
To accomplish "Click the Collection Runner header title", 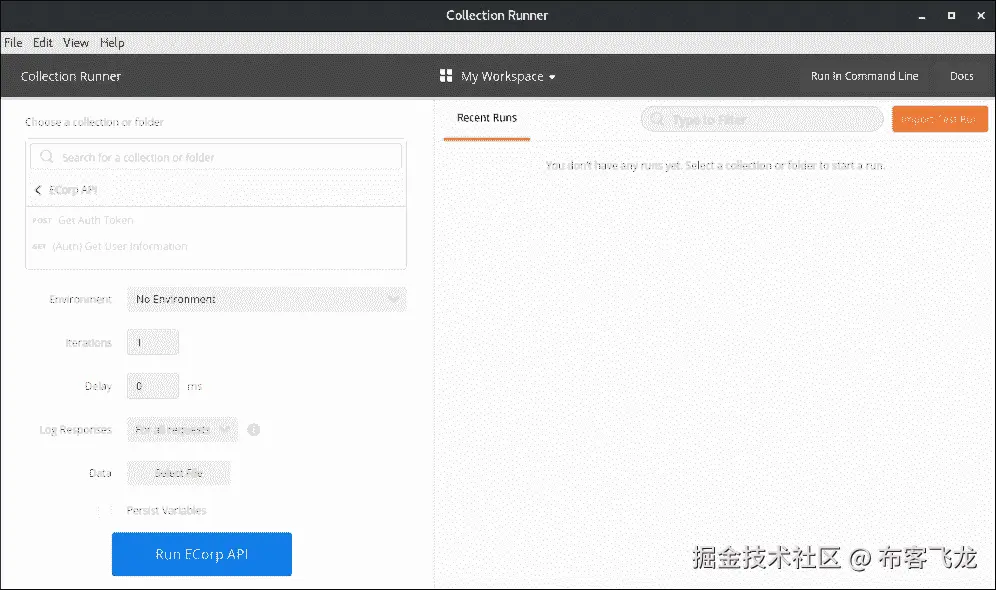I will [71, 76].
